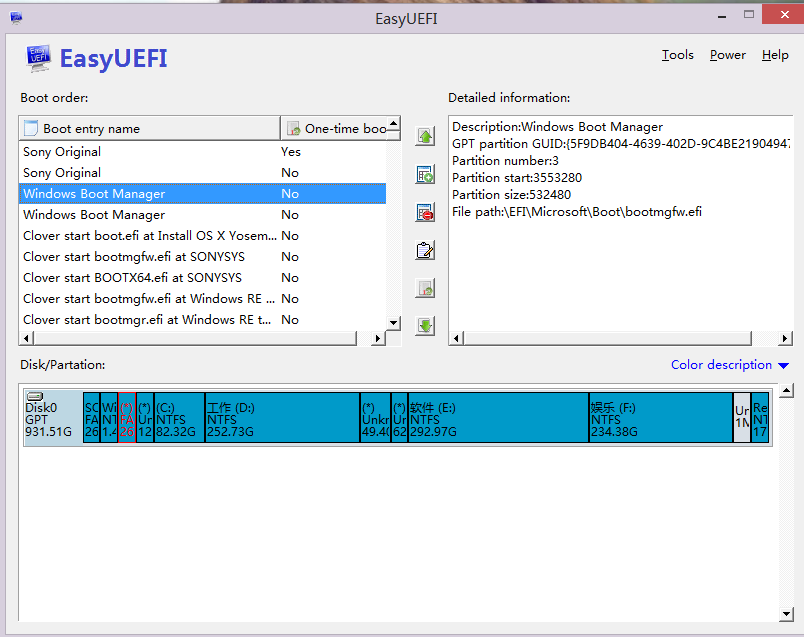Screen dimensions: 804x637
Task: Select the (*) Unknown 49.4G partition
Action: 376,417
